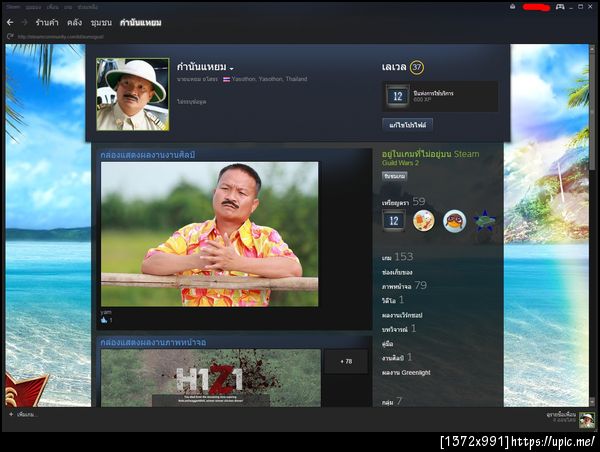Open the guides link
The image size is (600, 452).
(388, 344)
